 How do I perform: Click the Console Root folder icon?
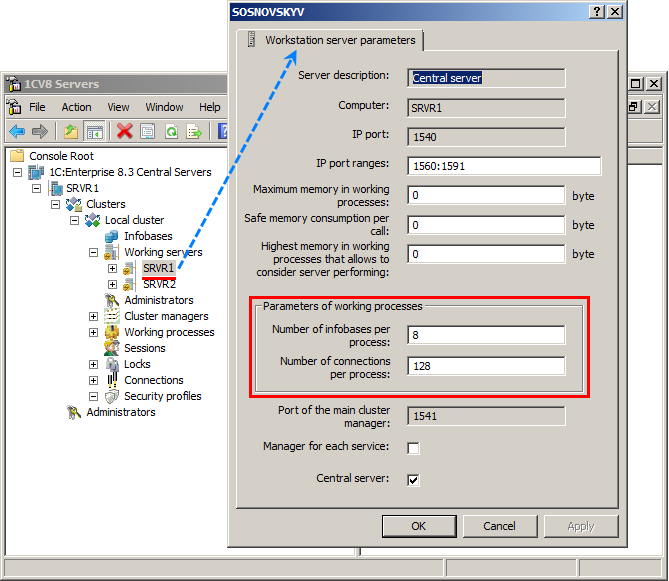(17, 156)
